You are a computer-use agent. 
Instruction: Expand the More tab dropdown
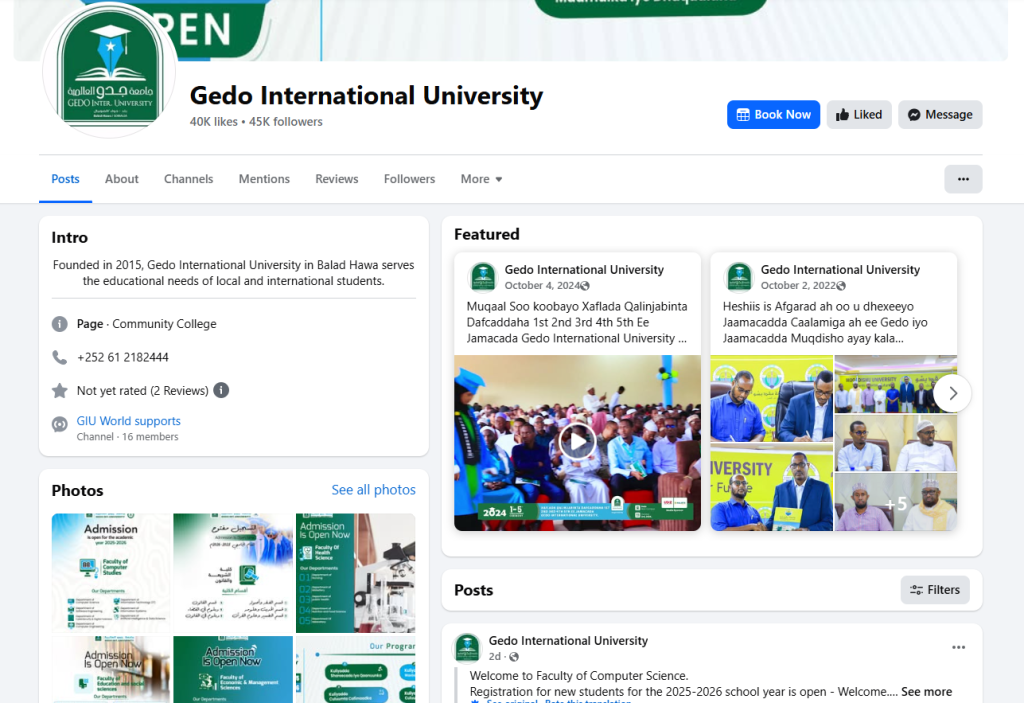[481, 179]
